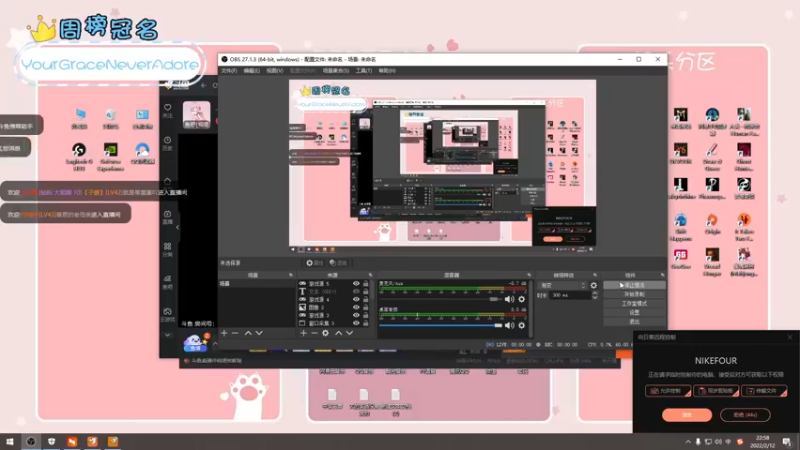This screenshot has height=450, width=800.
Task: Open the Help menu in OBS
Action: (387, 71)
